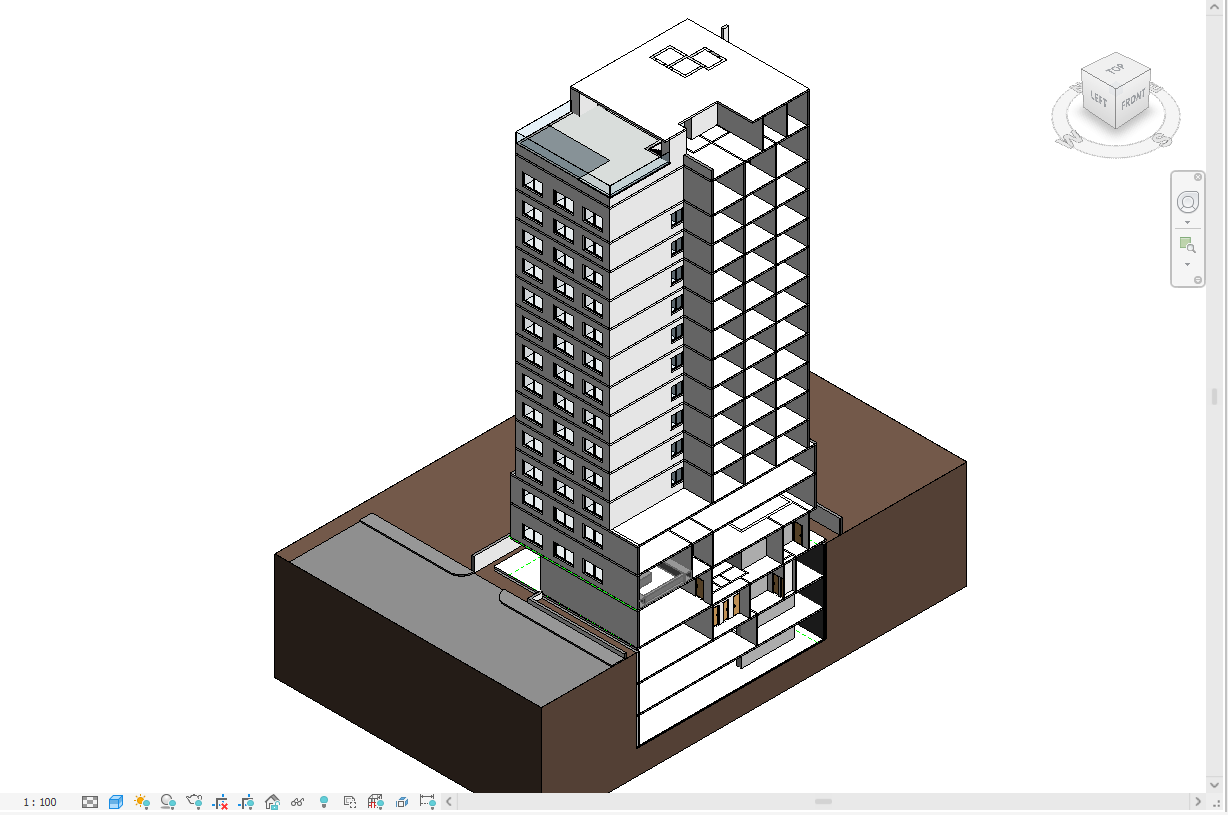Toggle Crop View with red X icon
Viewport: 1228px width, 815px height.
(220, 802)
